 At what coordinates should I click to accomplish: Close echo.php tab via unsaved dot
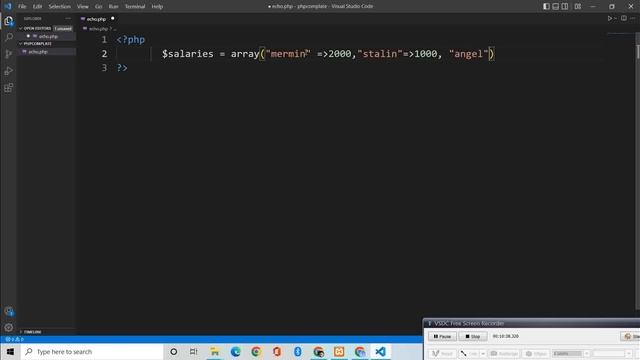pyautogui.click(x=113, y=18)
